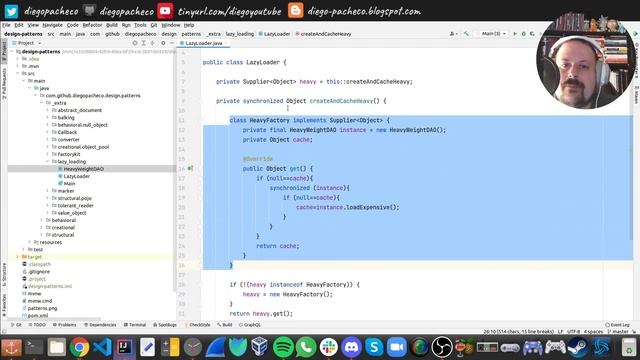This screenshot has height=360, width=640.
Task: Open the user account dropdown in toolbar
Action: coord(453,34)
